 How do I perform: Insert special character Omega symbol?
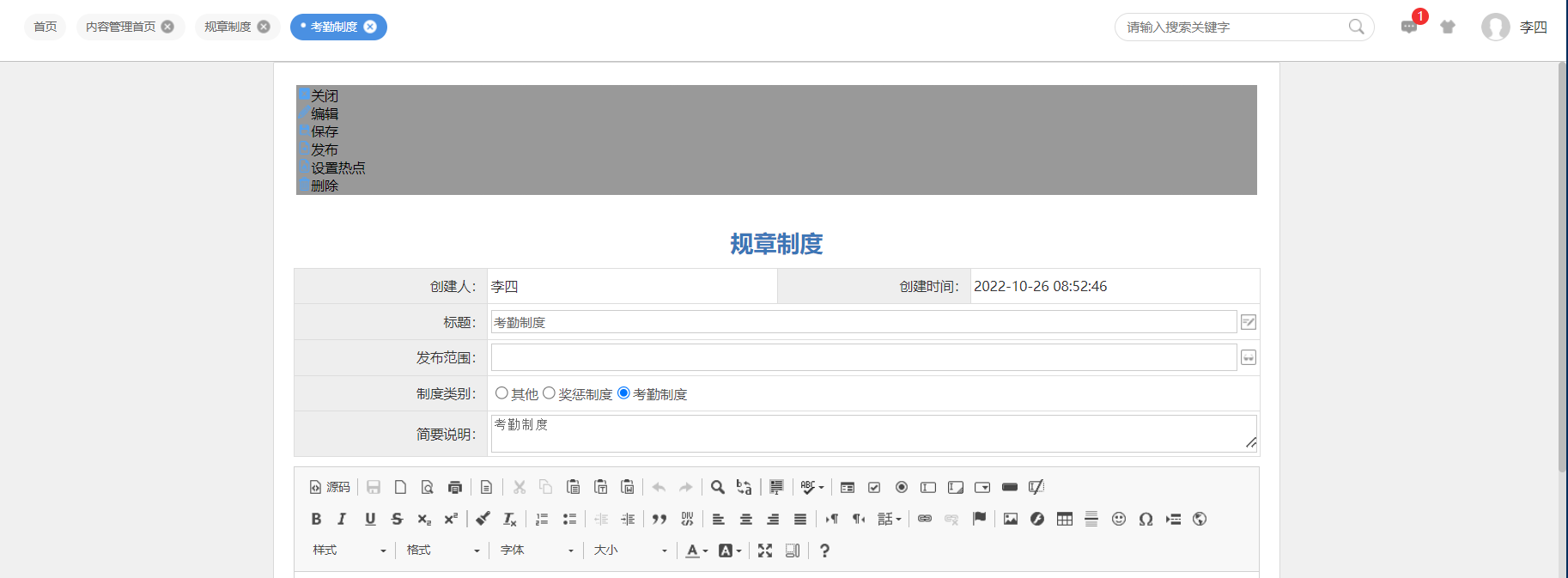1146,519
